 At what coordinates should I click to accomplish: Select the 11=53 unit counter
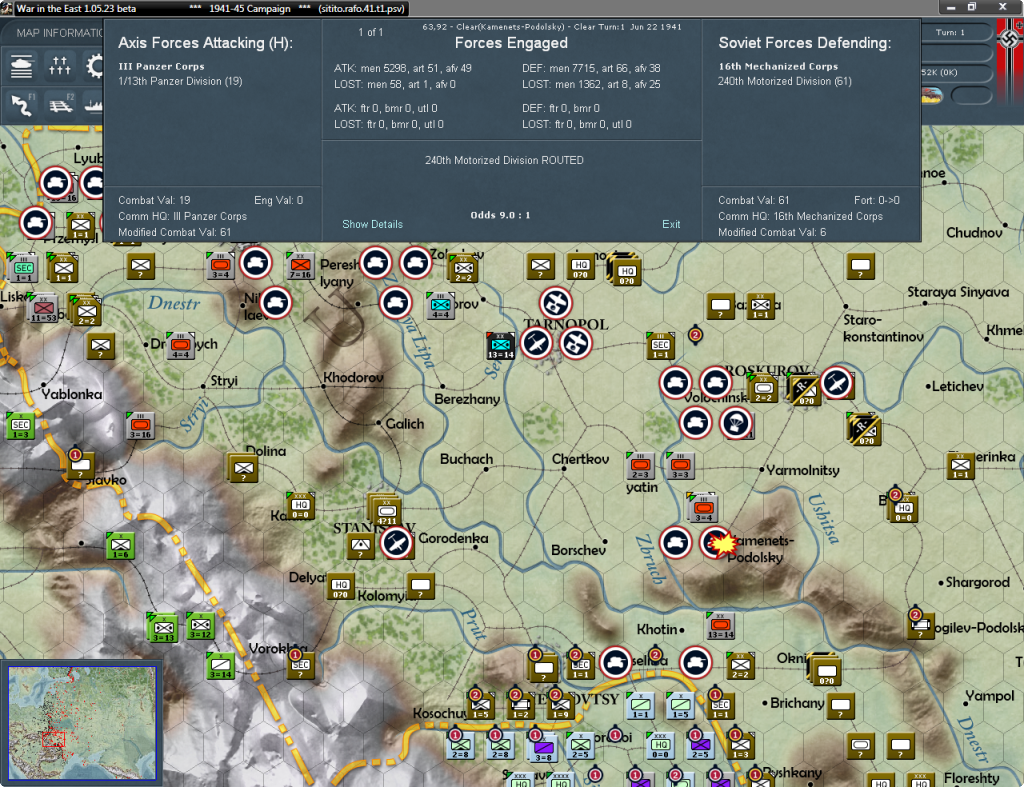tap(44, 309)
